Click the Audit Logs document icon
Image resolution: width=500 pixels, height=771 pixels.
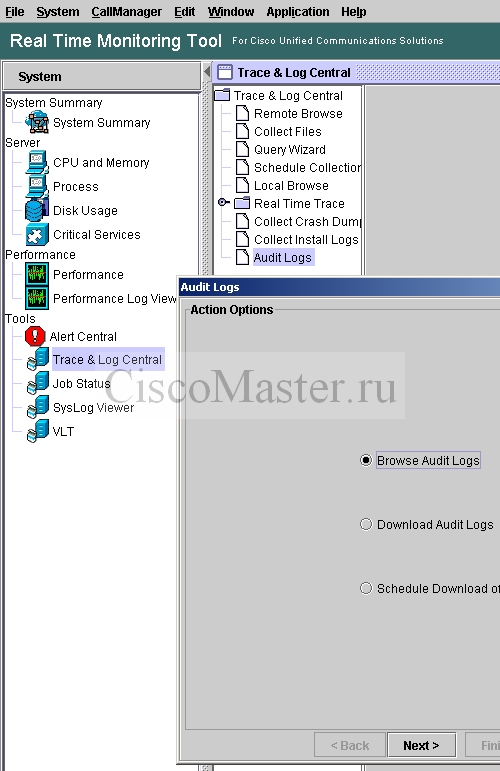pyautogui.click(x=242, y=257)
